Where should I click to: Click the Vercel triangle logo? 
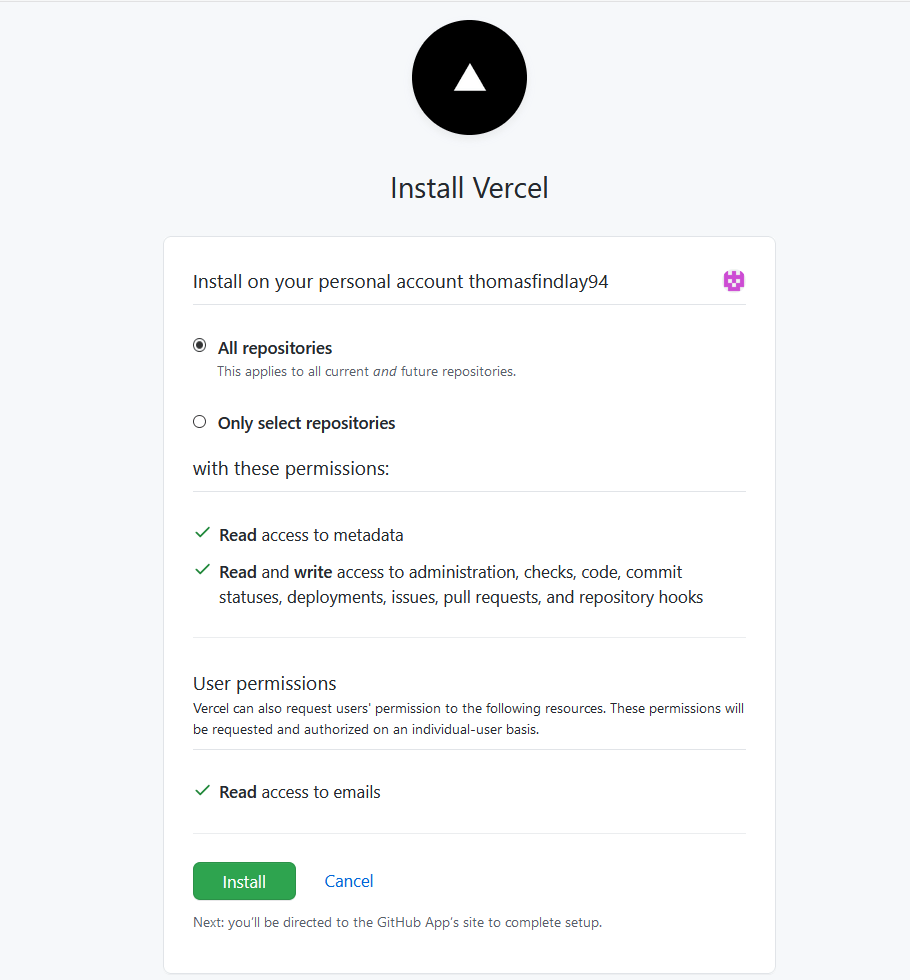tap(469, 78)
